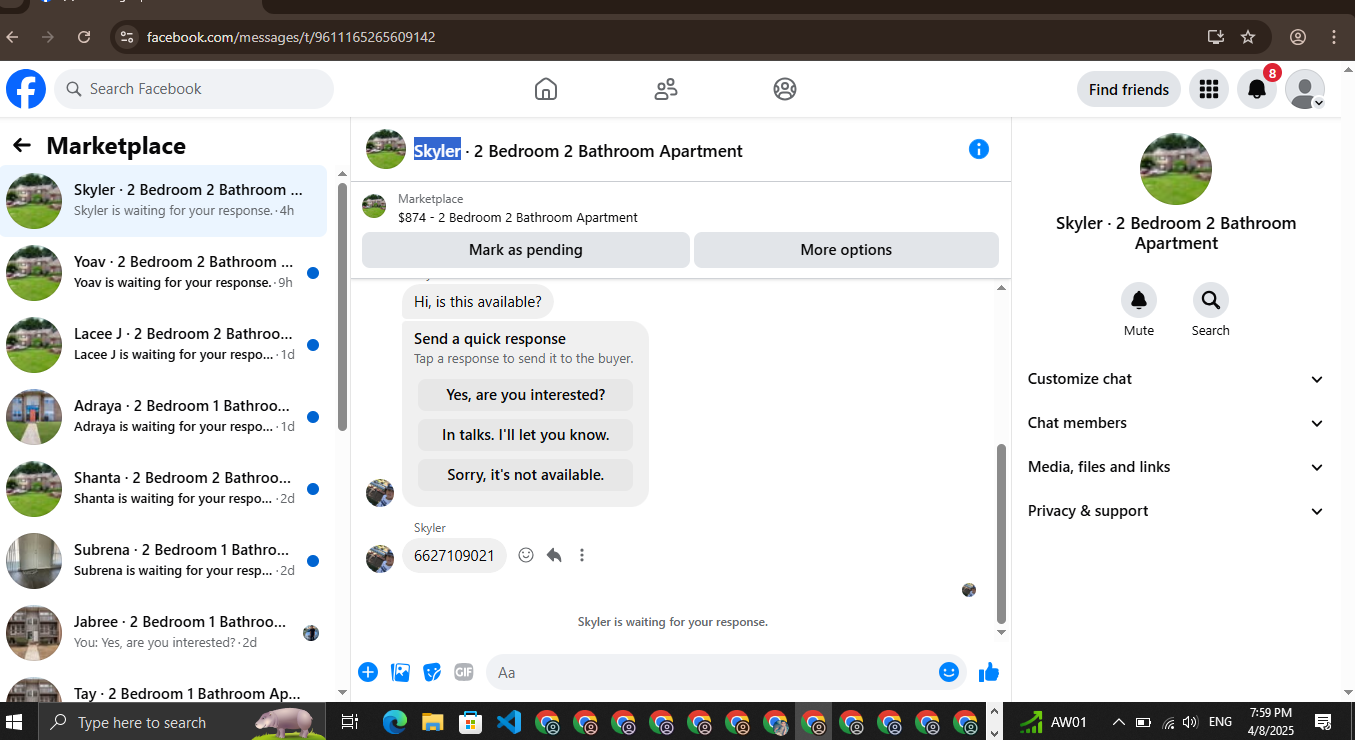
Task: Open the Facebook menu grid icon
Action: (x=1209, y=89)
